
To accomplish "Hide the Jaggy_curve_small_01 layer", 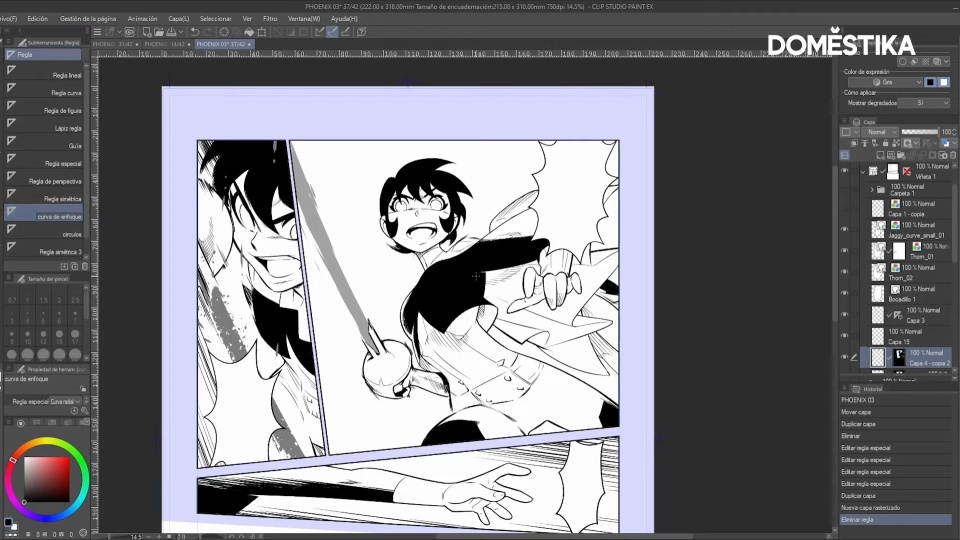I will 844,229.
